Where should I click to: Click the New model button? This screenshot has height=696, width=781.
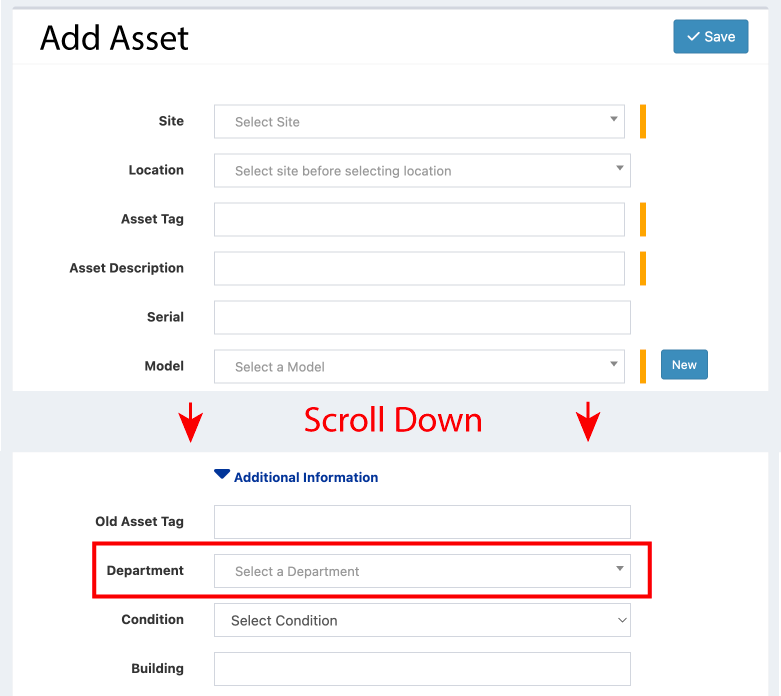(684, 365)
